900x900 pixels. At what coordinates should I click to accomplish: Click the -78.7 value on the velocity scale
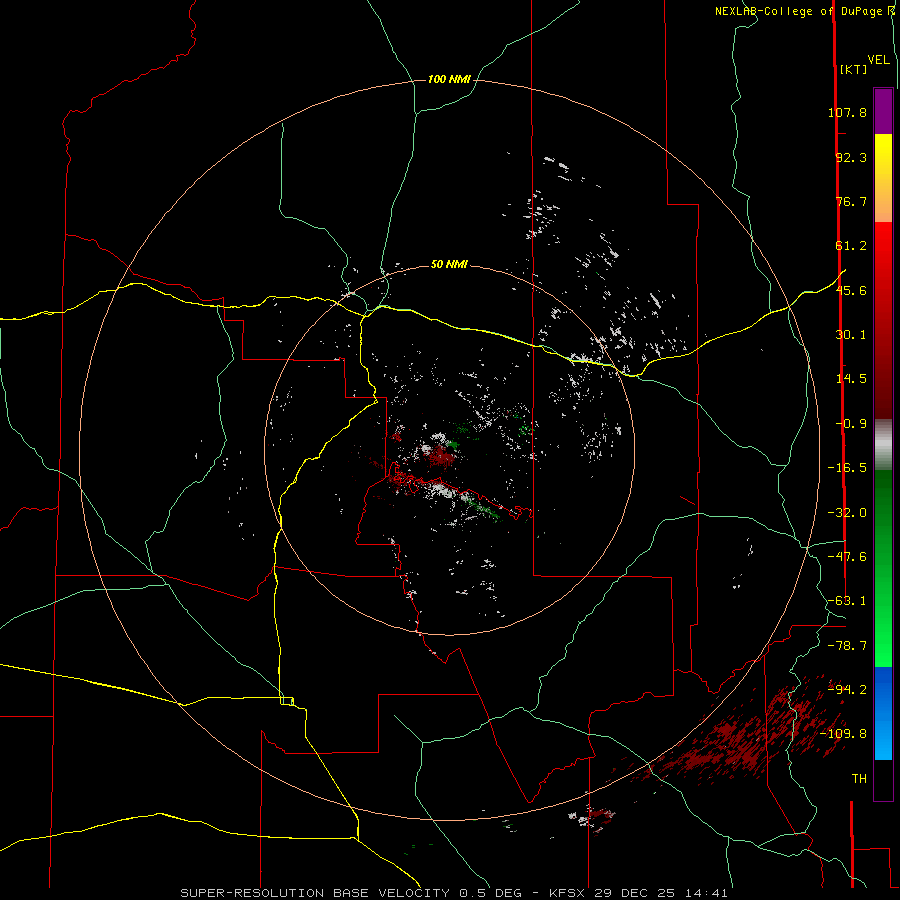point(847,646)
